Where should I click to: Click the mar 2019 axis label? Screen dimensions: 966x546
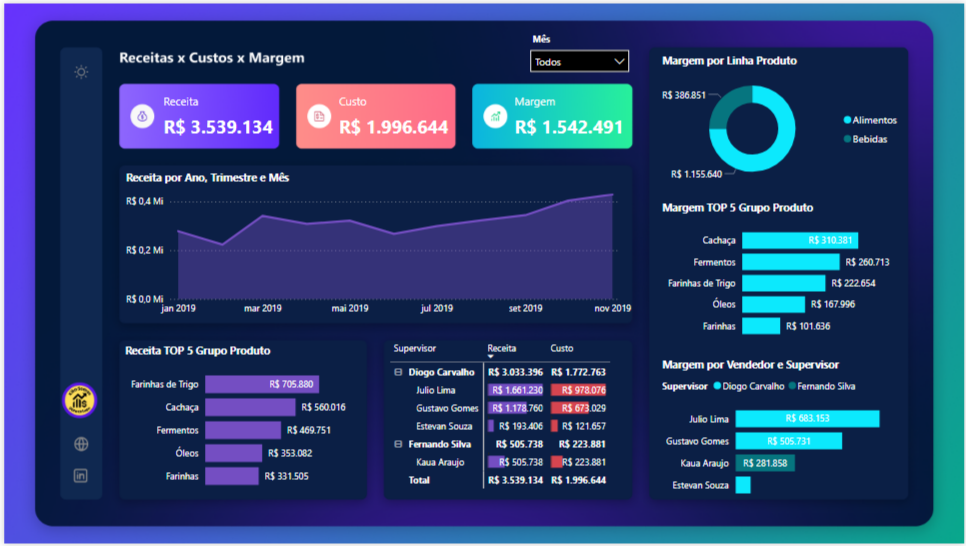click(x=262, y=308)
